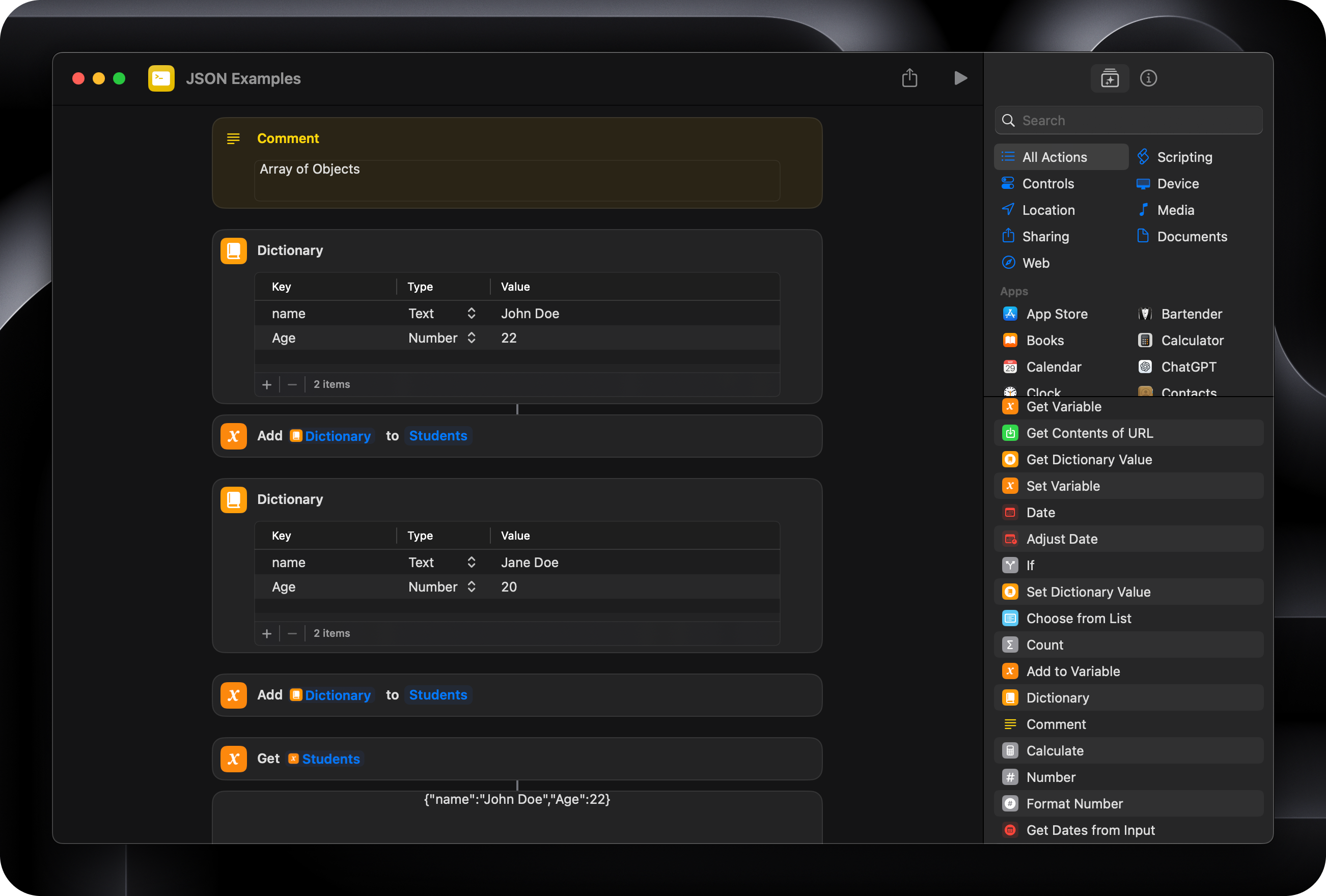Viewport: 1326px width, 896px height.
Task: Click the share icon in title bar
Action: [x=909, y=78]
